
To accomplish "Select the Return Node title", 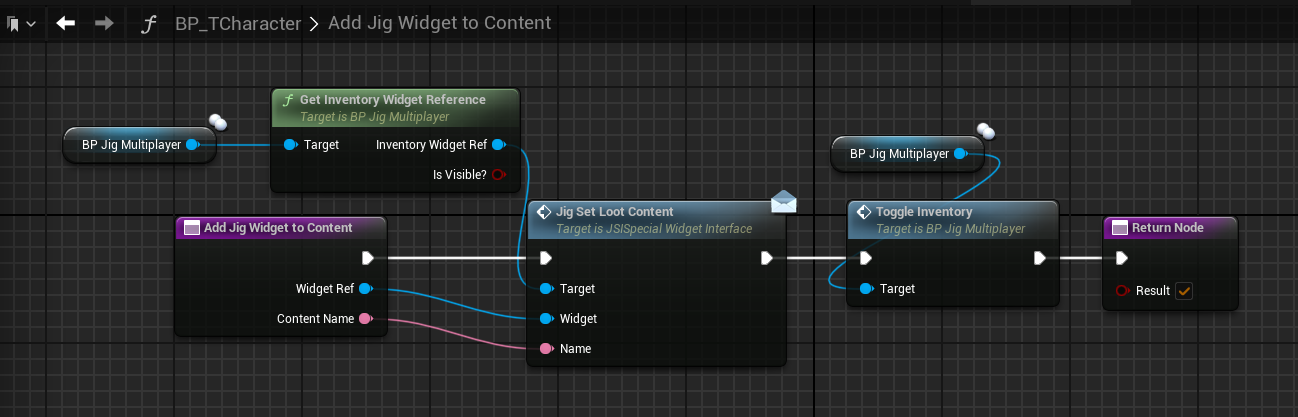I will (x=1168, y=228).
